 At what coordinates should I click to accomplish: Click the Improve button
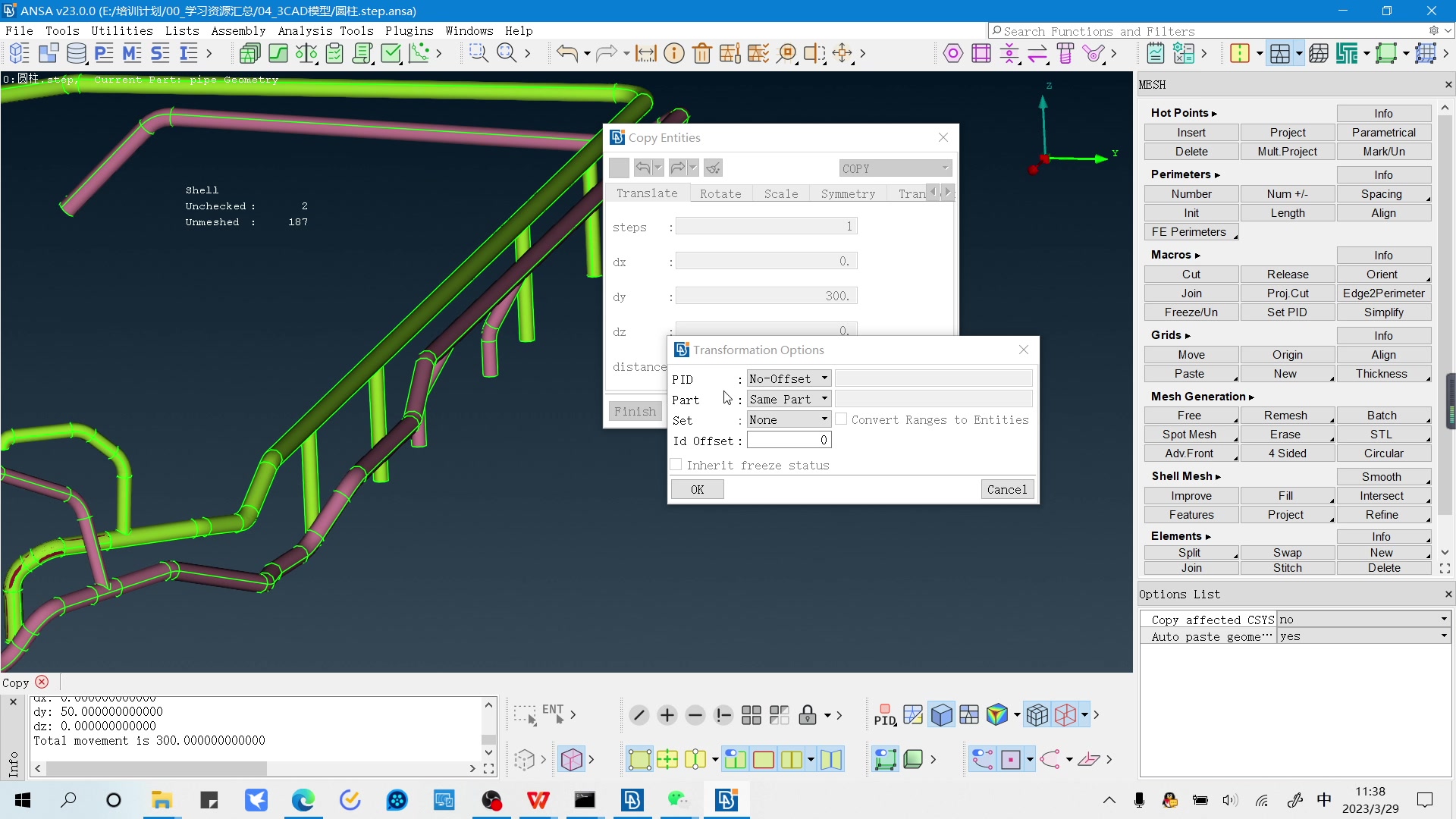(x=1191, y=495)
